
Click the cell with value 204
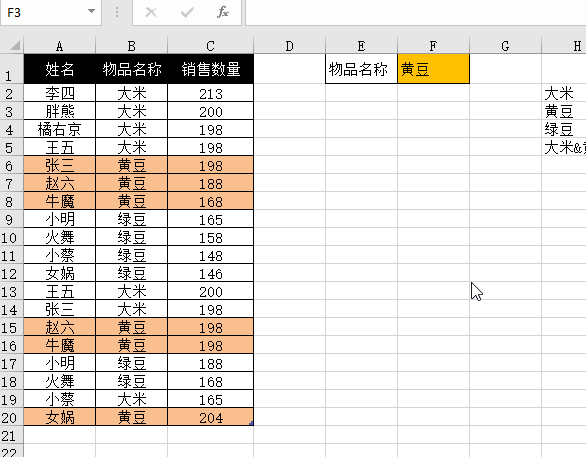pos(210,417)
